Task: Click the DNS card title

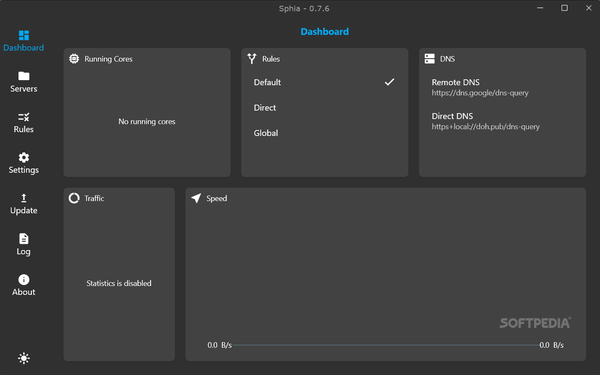Action: tap(447, 59)
